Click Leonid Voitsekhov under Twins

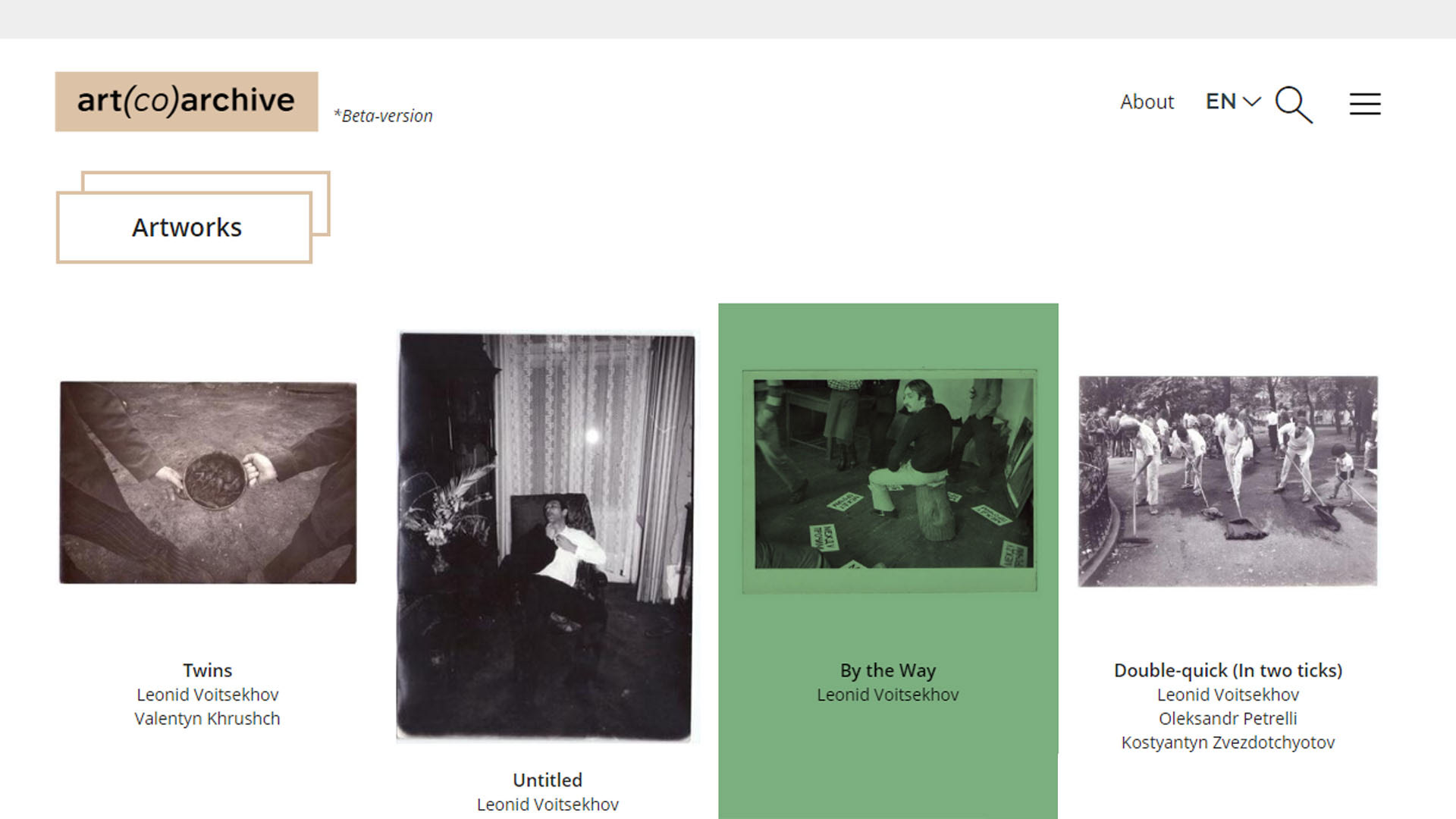tap(207, 695)
